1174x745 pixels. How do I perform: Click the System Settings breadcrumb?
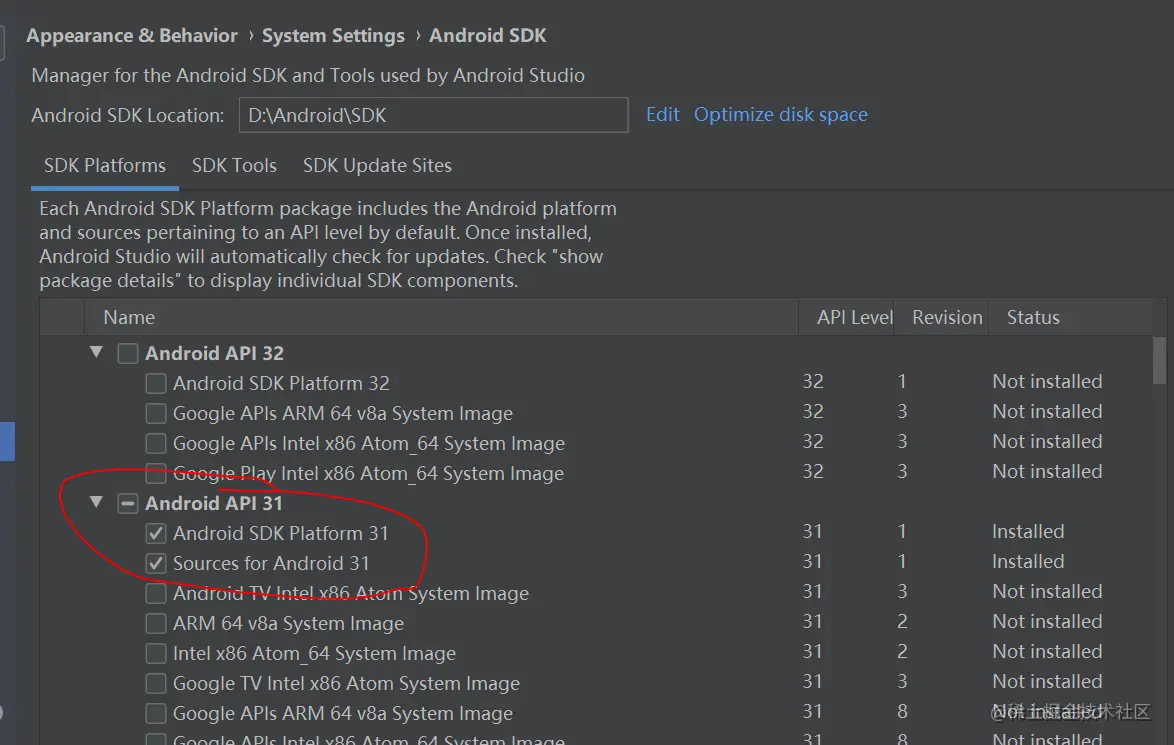click(333, 35)
